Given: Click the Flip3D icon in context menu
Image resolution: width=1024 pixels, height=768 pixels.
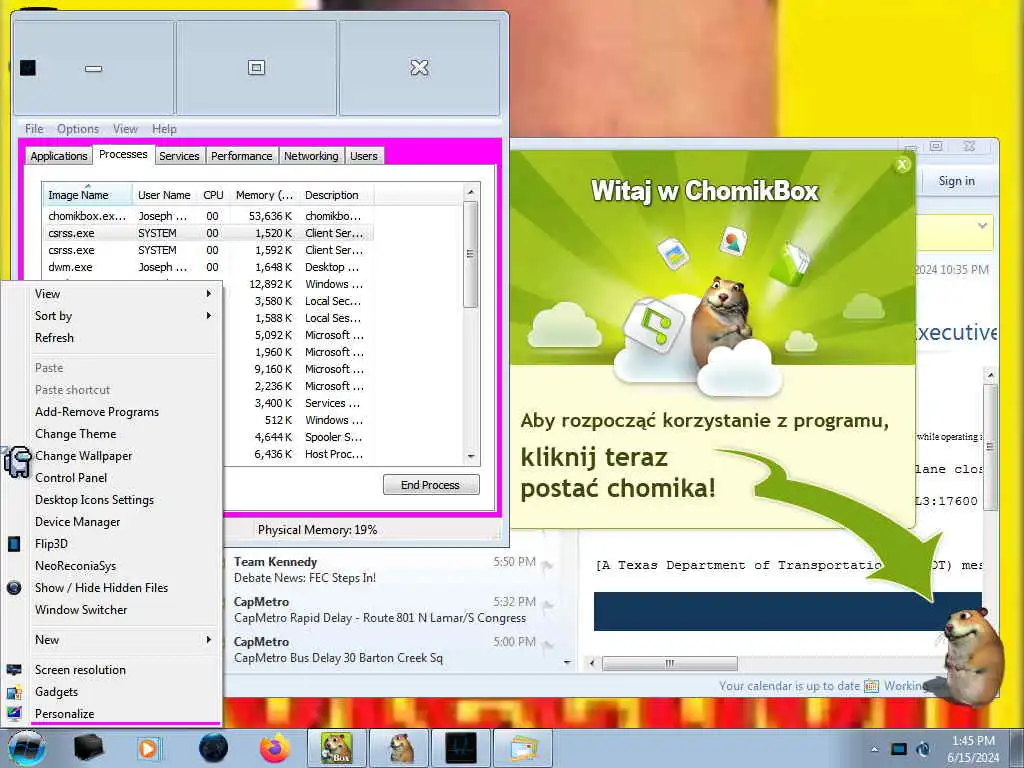Looking at the screenshot, I should (x=14, y=543).
